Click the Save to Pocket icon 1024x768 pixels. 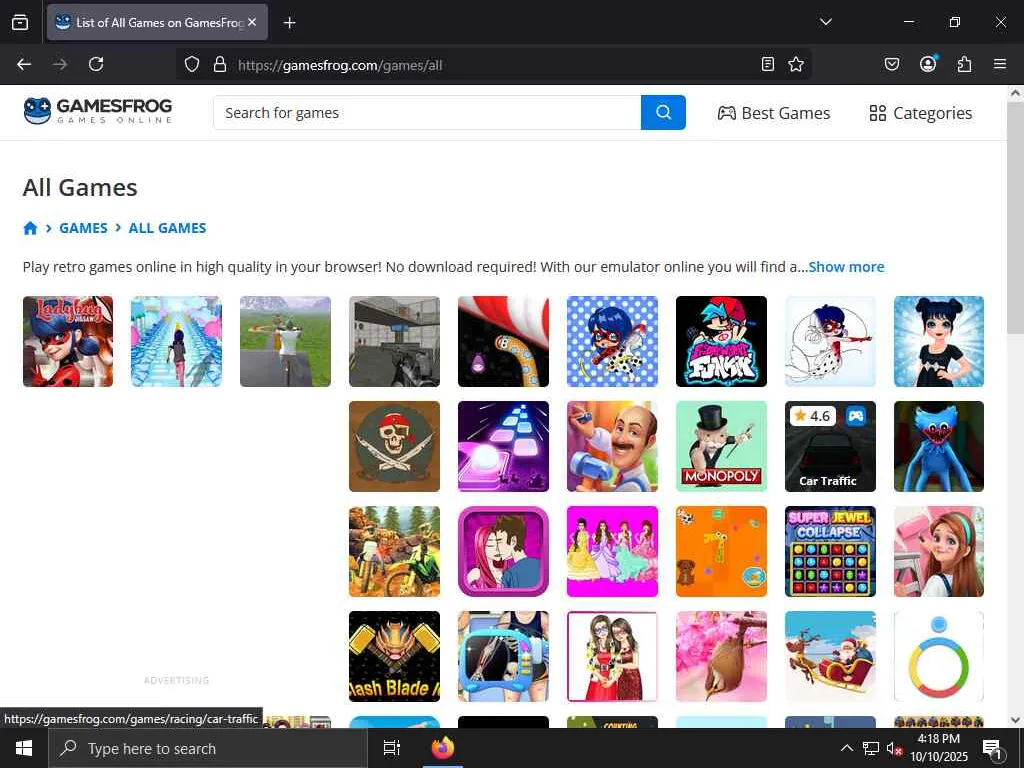pyautogui.click(x=892, y=64)
